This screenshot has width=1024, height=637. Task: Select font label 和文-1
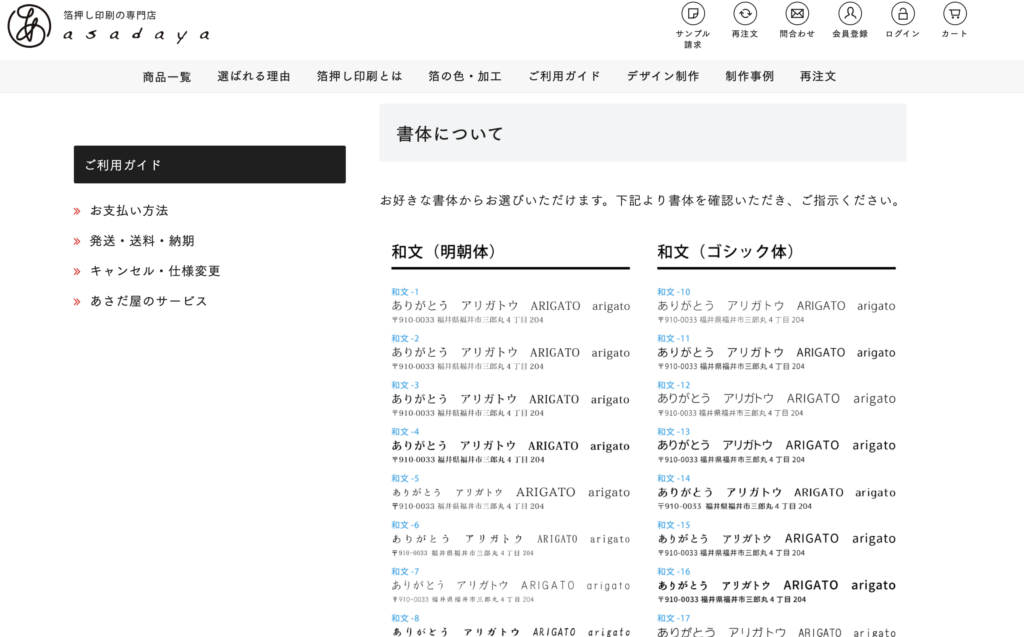pos(405,292)
